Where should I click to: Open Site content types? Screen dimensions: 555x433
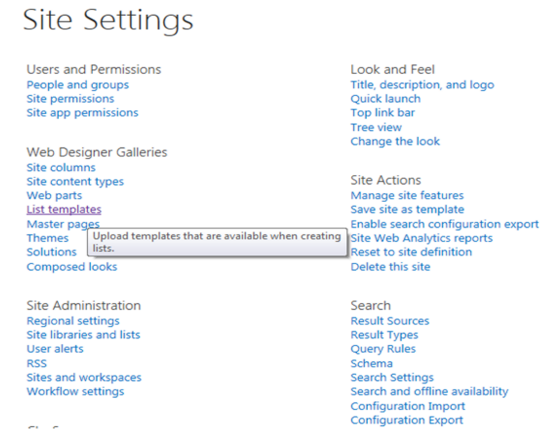(x=75, y=182)
